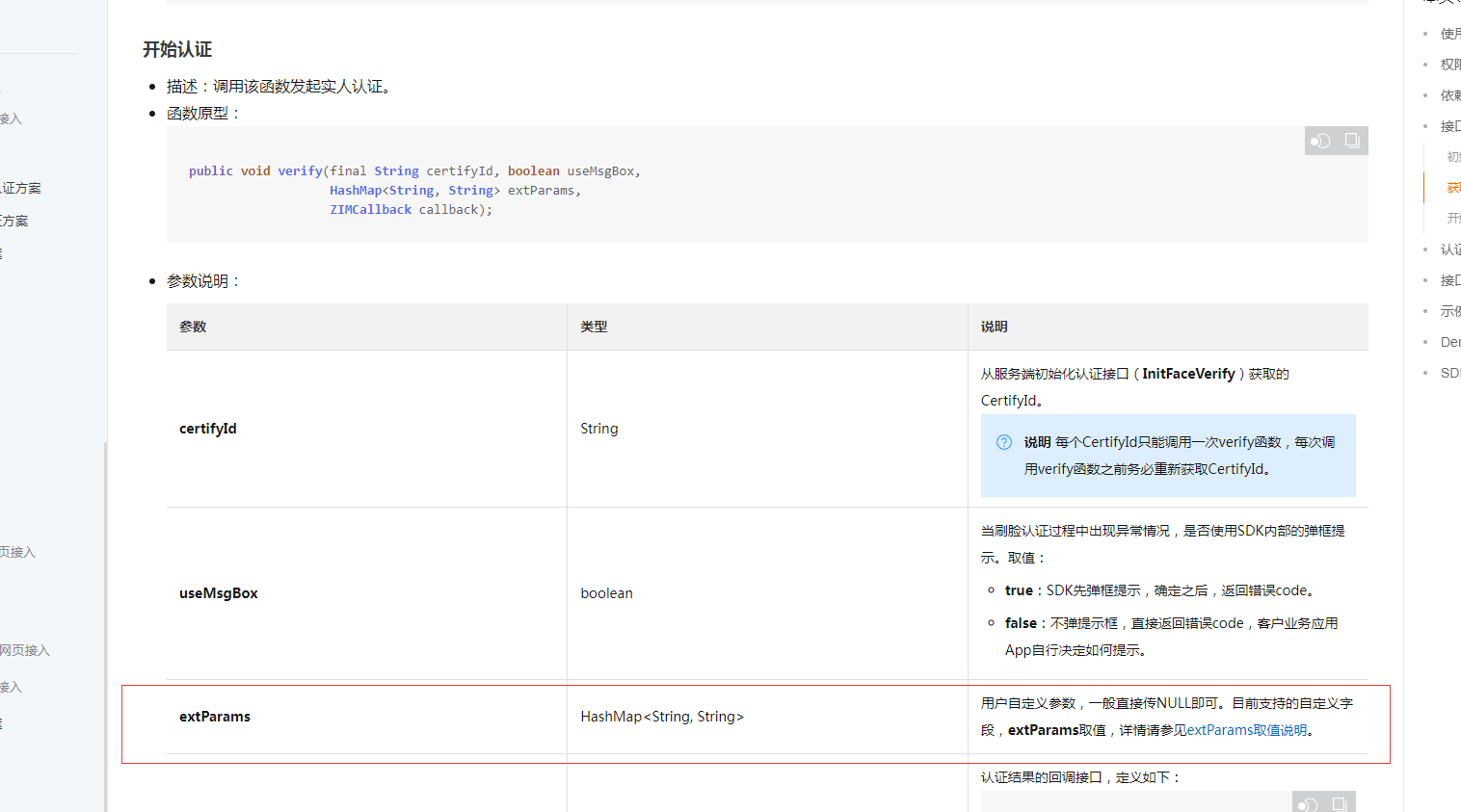Click the HashMap<String, String> type cell

click(x=767, y=717)
